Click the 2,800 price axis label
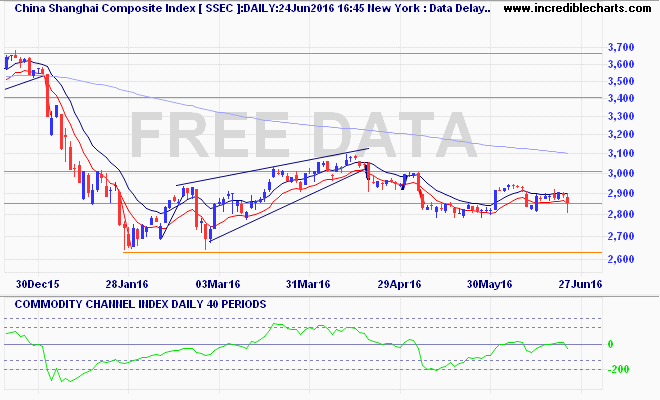 621,215
